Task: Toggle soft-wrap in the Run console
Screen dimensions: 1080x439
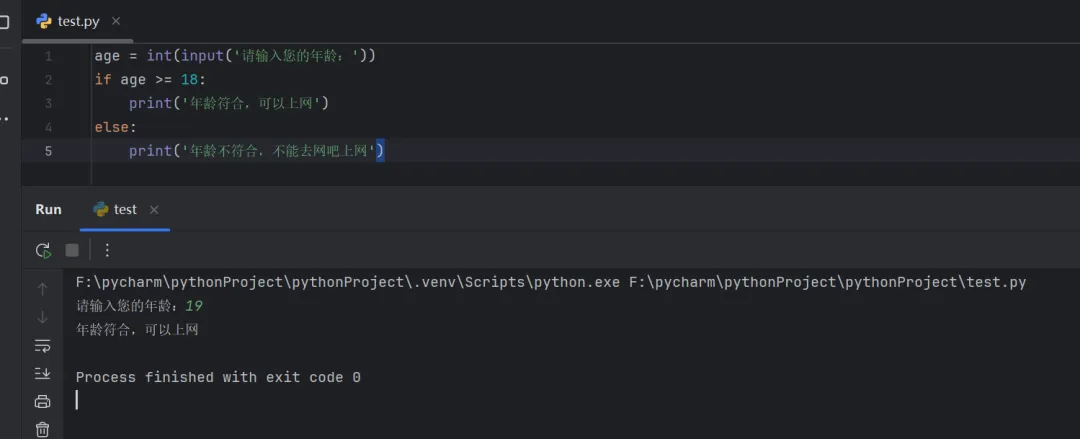Action: [42, 345]
